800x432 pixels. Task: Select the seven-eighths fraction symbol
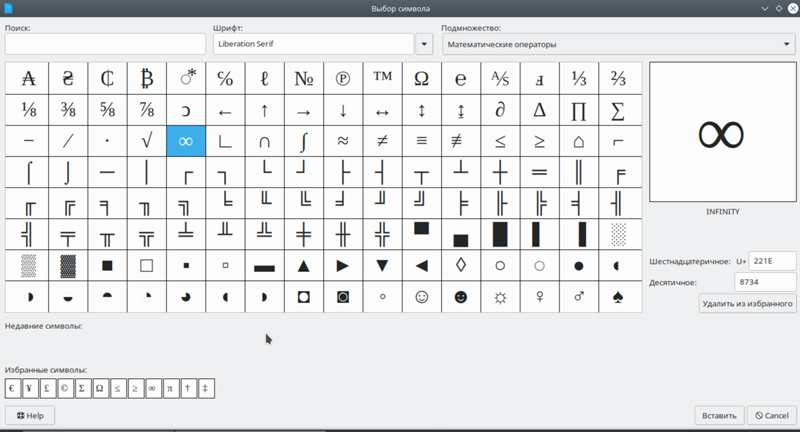click(147, 110)
